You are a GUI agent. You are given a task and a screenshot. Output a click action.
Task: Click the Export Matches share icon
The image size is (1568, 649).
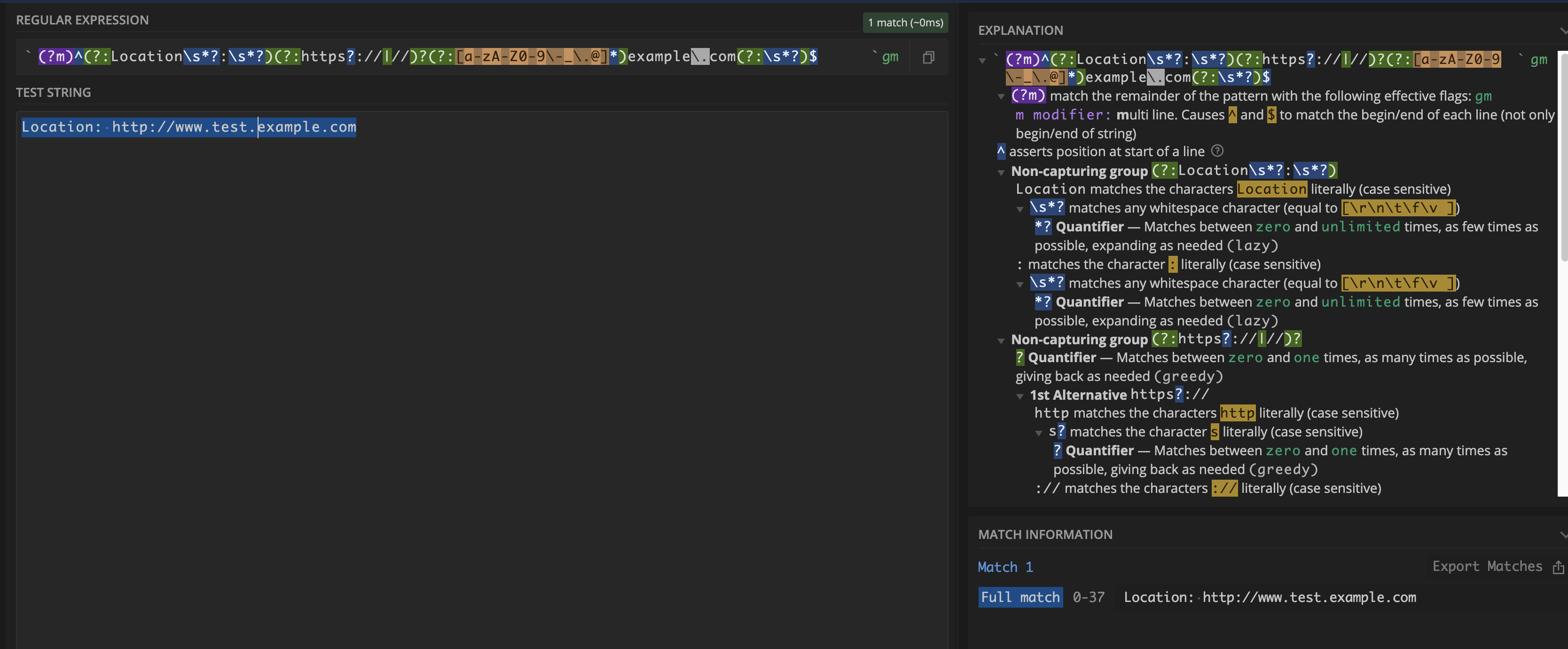pyautogui.click(x=1558, y=568)
